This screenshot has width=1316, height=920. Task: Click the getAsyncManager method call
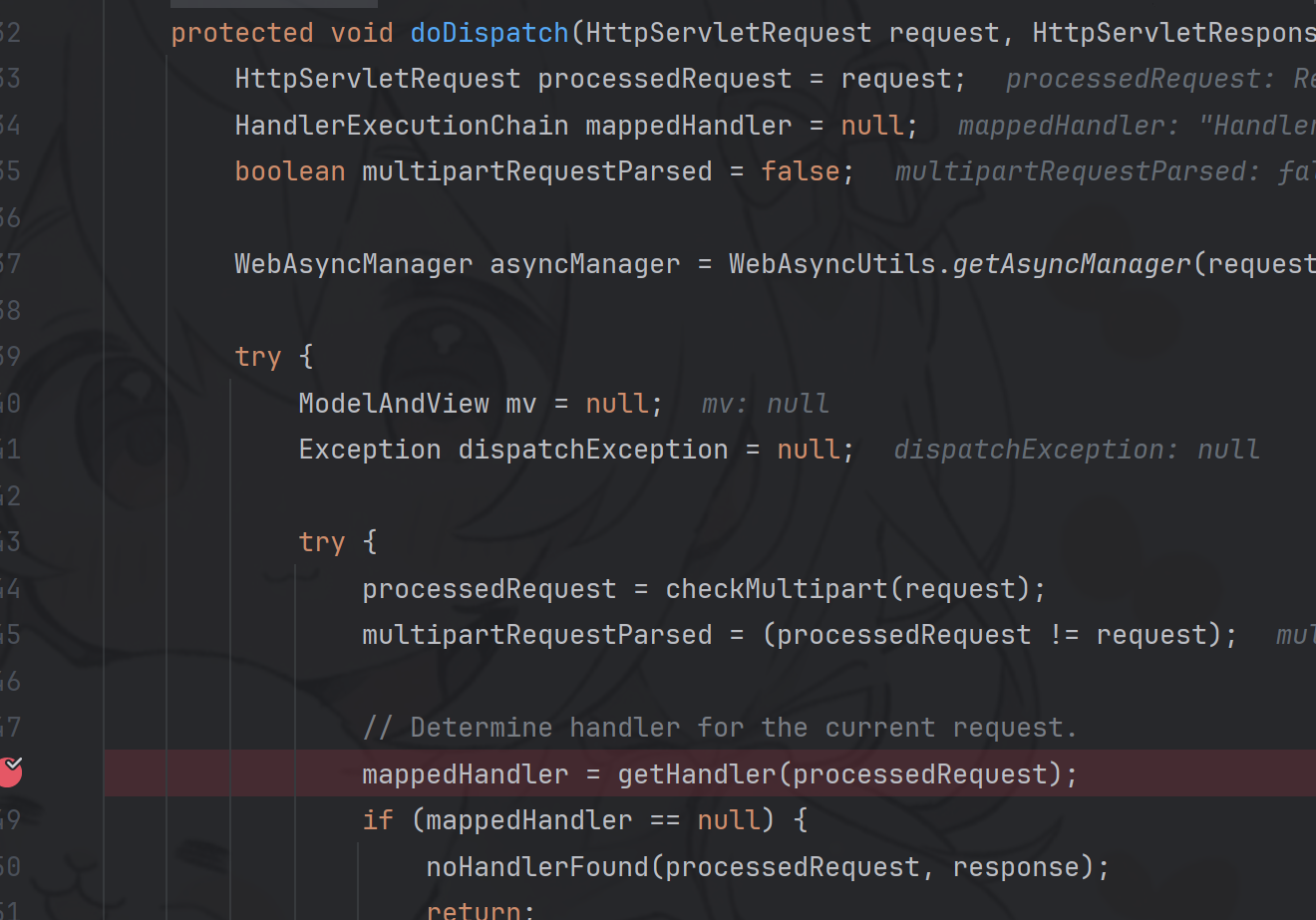point(1072,264)
